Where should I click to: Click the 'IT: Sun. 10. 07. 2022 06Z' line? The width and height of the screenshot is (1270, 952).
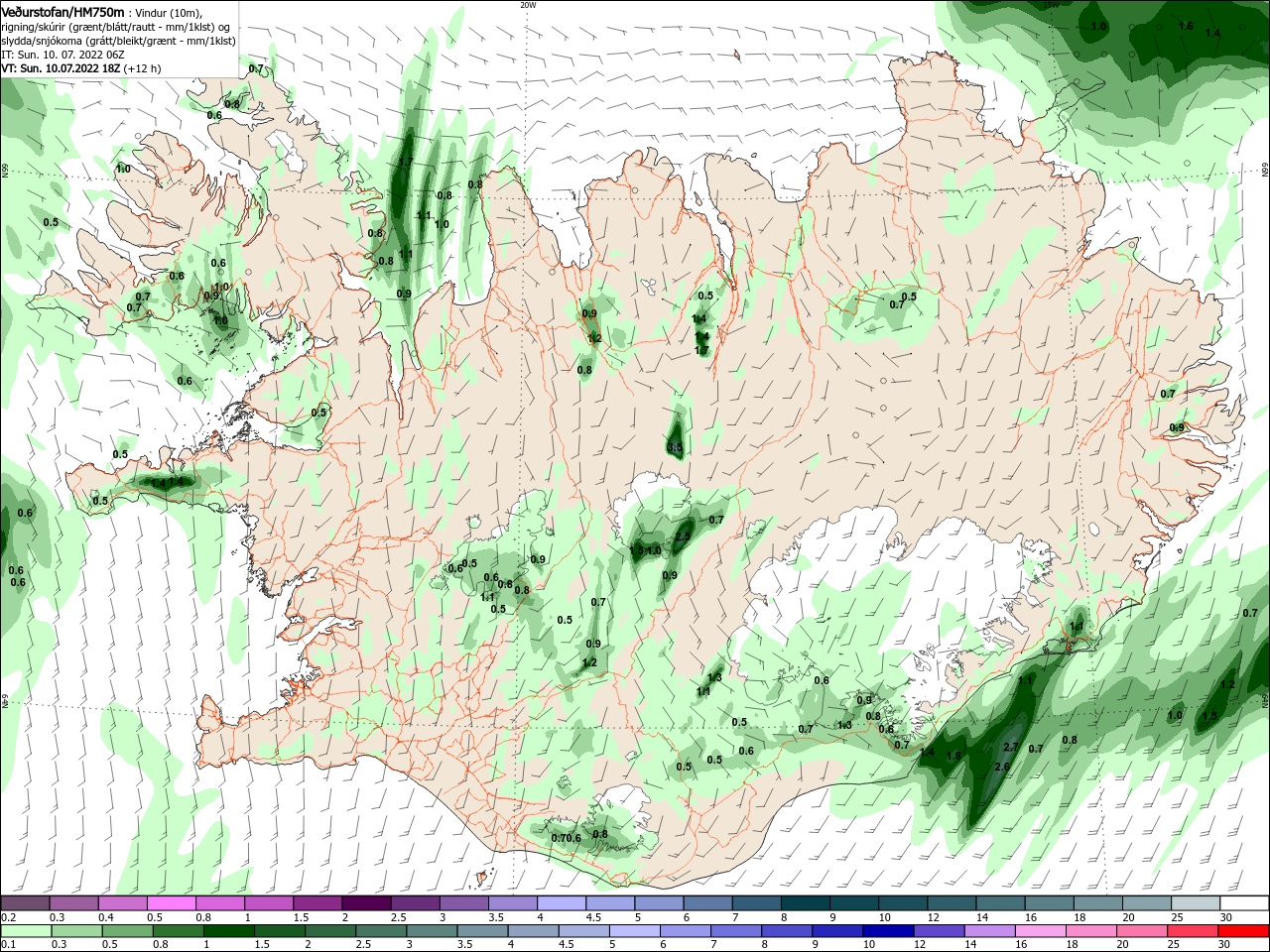(62, 55)
